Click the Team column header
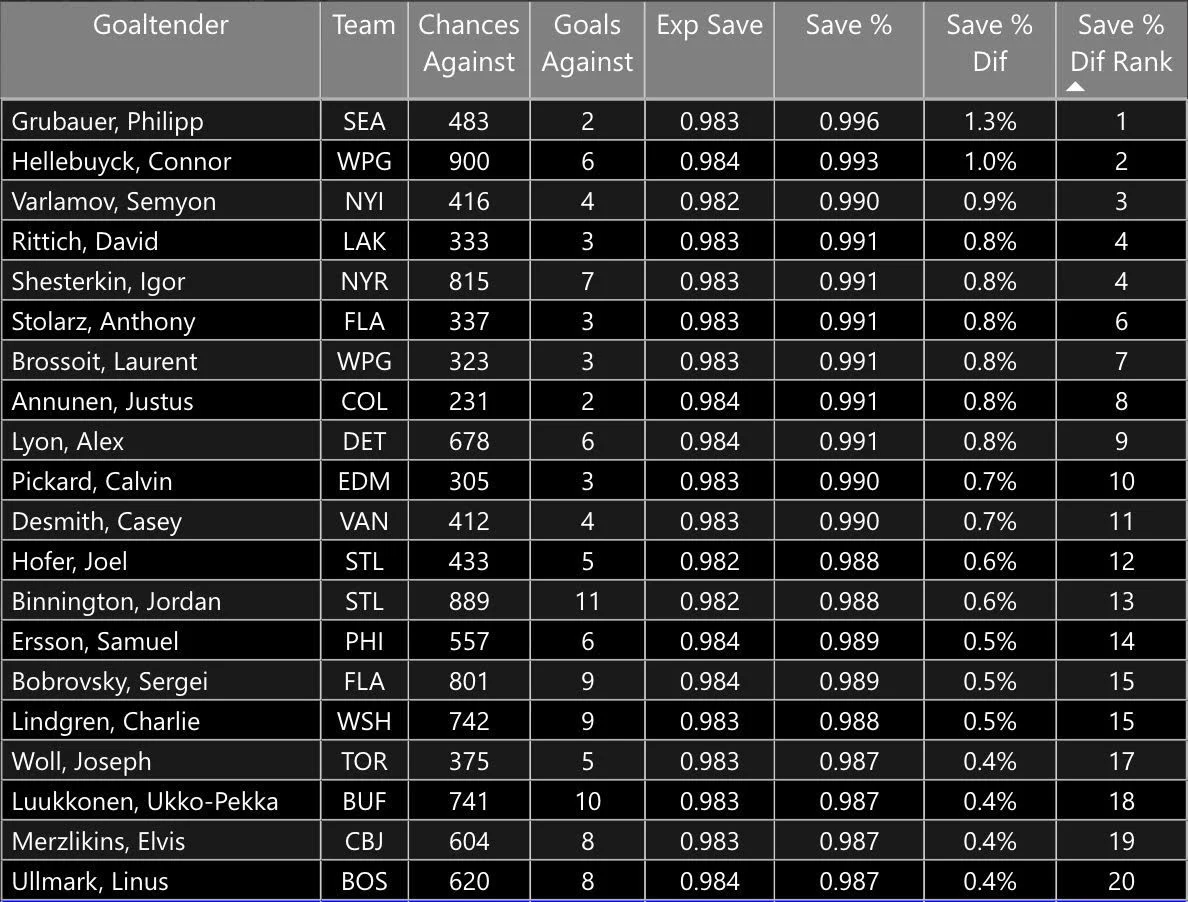Screen dimensions: 1188x902 364,26
